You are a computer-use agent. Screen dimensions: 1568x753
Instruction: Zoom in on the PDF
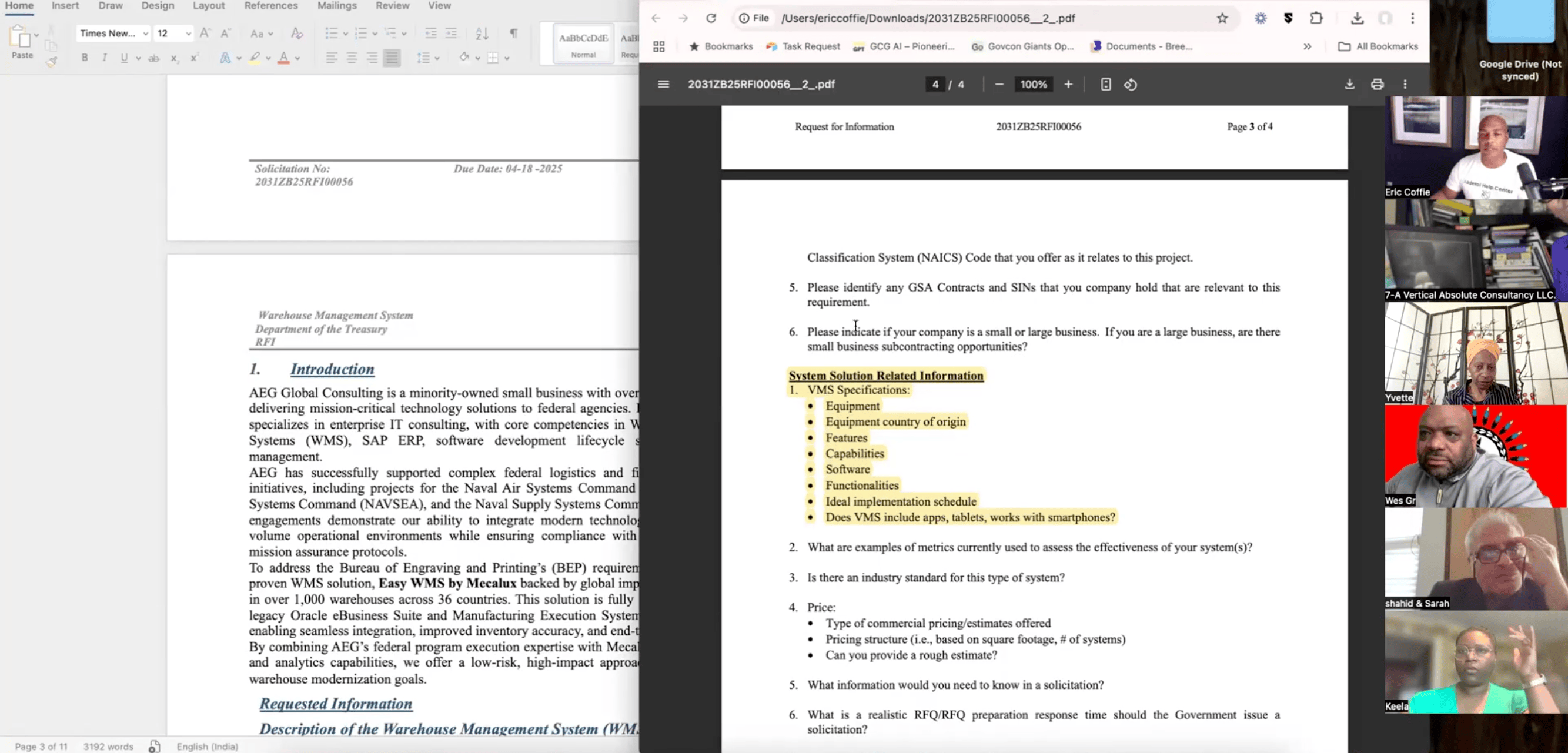pos(1068,85)
